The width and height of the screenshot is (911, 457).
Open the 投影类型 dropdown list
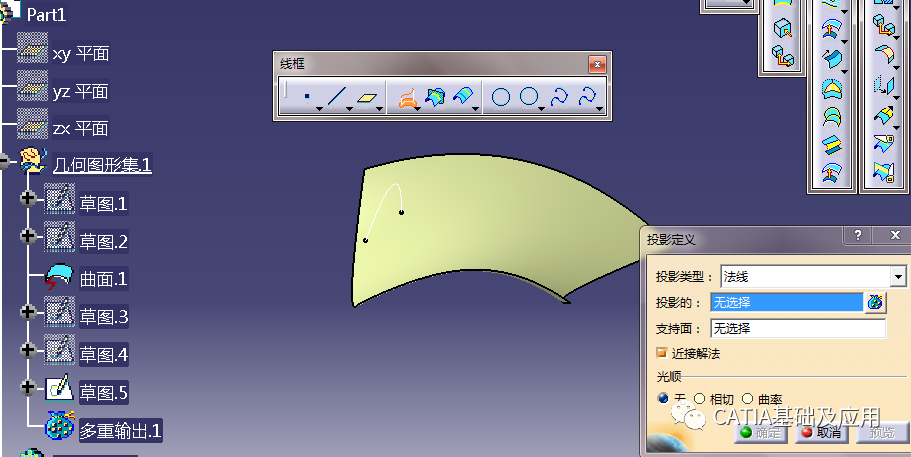tap(898, 276)
